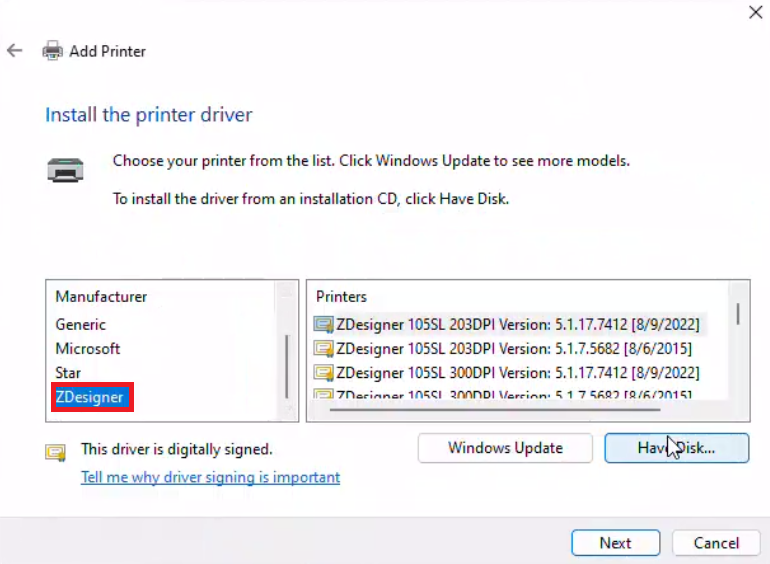
Task: Click the large printer illustration icon
Action: (x=65, y=170)
